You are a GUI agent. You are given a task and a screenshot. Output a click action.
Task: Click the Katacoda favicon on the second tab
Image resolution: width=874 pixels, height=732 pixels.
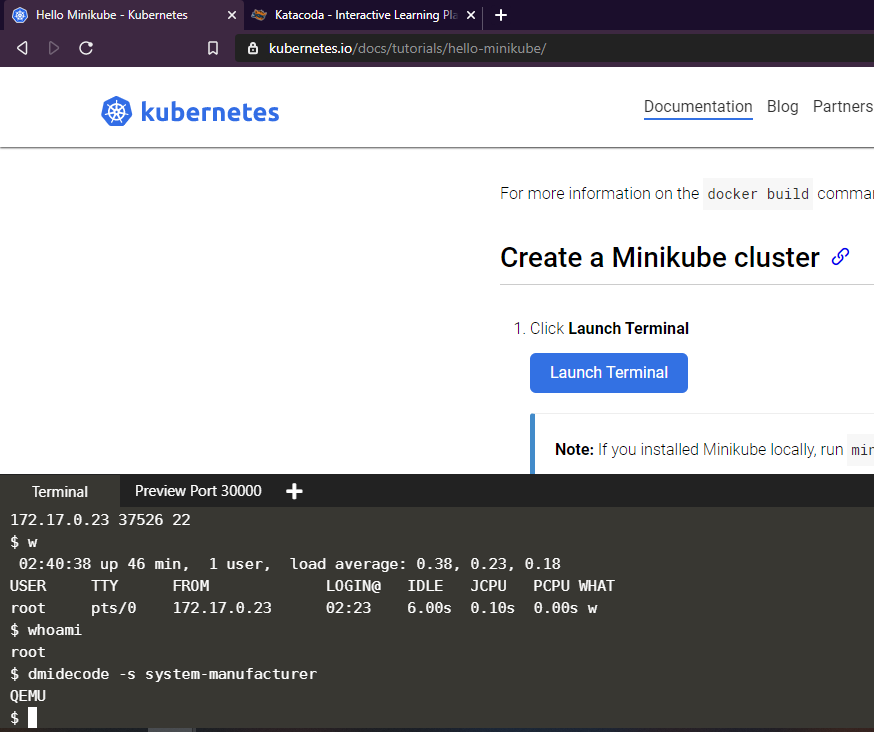click(259, 15)
